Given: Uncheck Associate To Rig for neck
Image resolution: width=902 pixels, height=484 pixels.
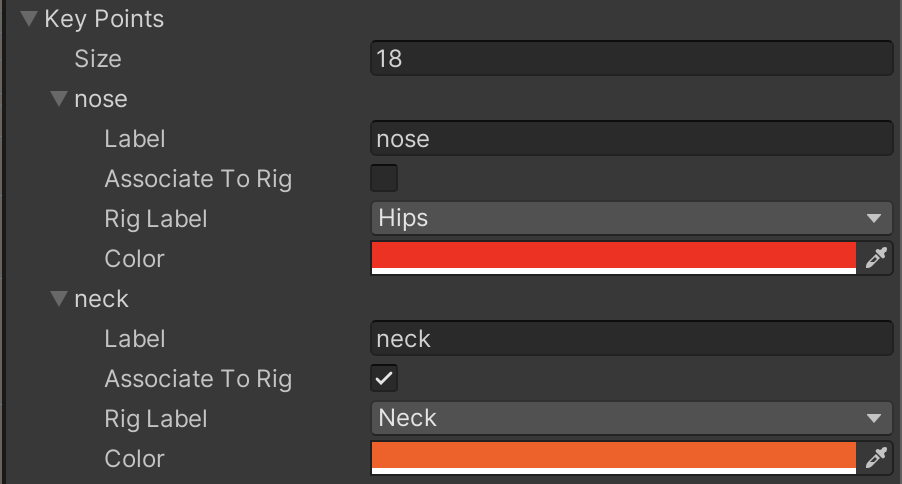Looking at the screenshot, I should [384, 379].
